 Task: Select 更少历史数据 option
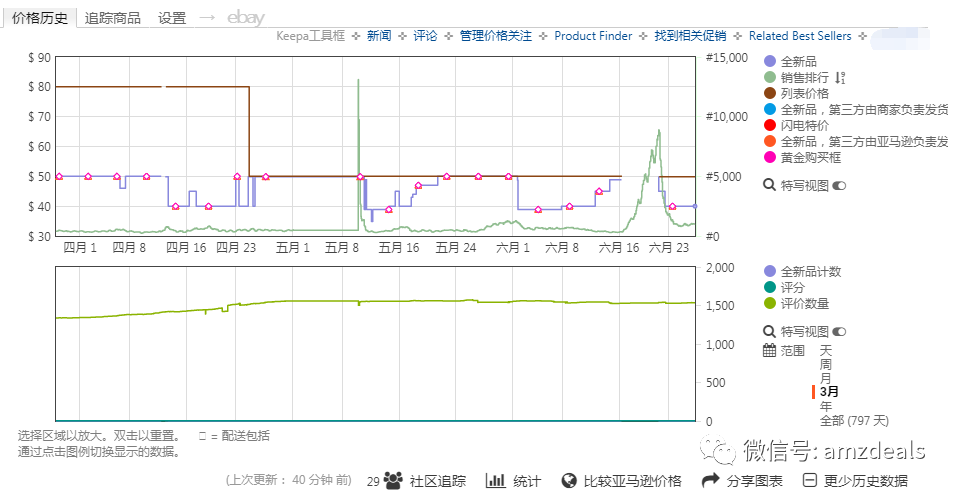(x=866, y=481)
